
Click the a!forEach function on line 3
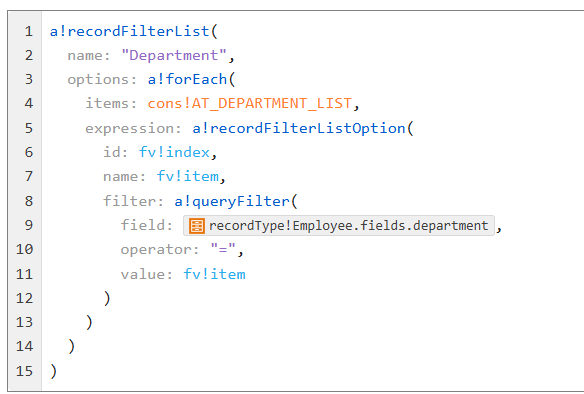(x=187, y=79)
